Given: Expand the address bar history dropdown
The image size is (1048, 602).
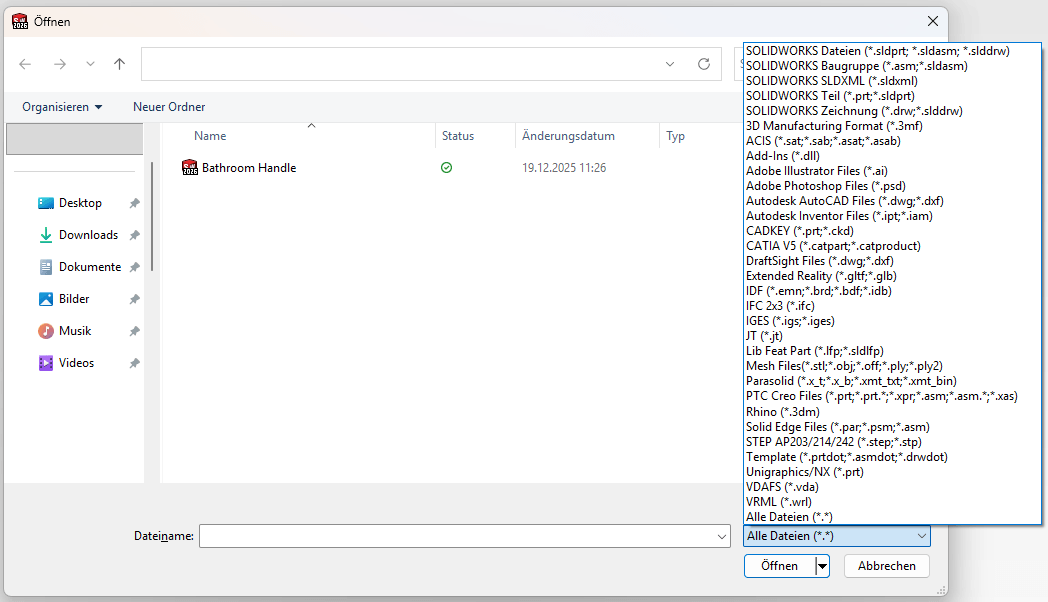Looking at the screenshot, I should (x=669, y=63).
